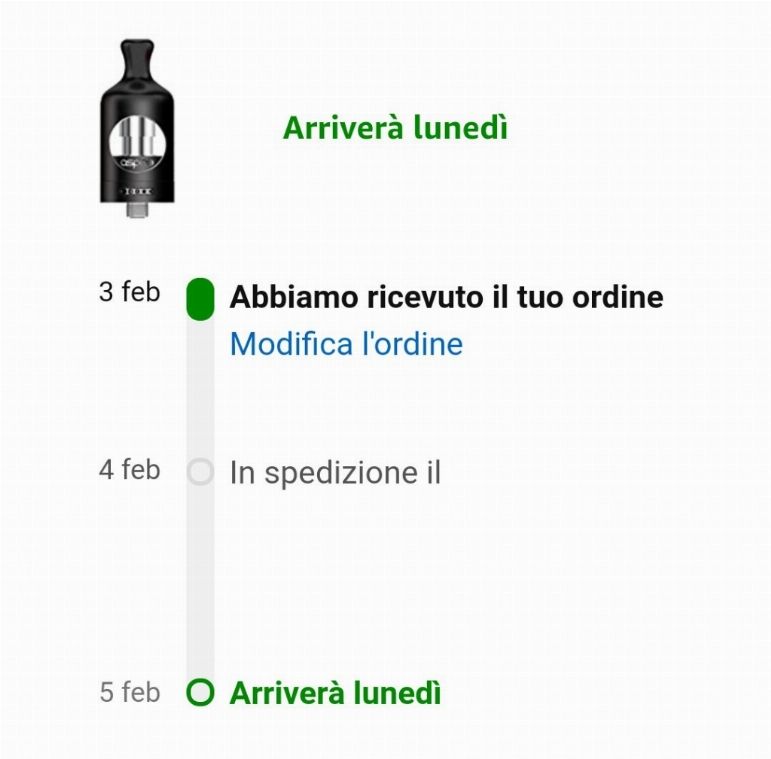Click the round glass coil window on the tank
This screenshot has width=771, height=759.
tap(137, 144)
